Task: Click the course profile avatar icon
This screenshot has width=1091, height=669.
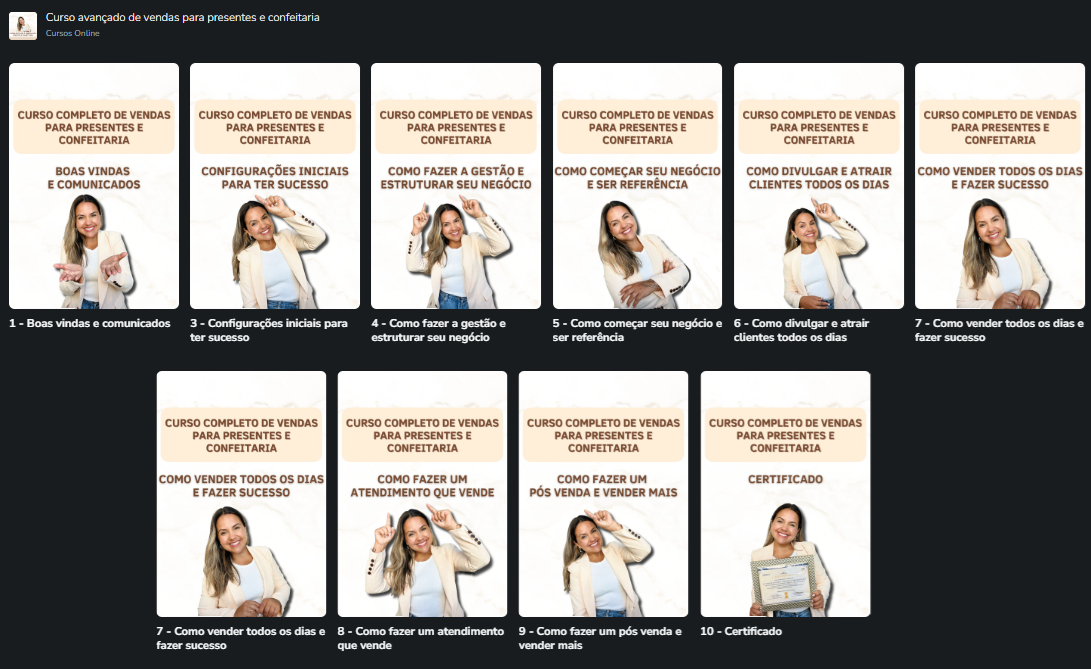Action: pyautogui.click(x=23, y=26)
